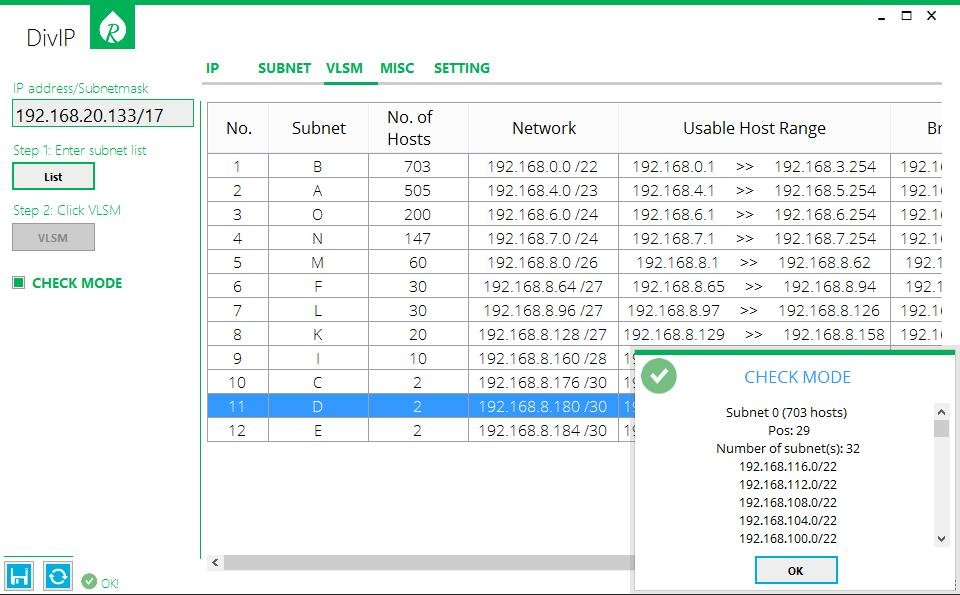Screen dimensions: 960x595
Task: Click the Subnet column header
Action: (318, 128)
